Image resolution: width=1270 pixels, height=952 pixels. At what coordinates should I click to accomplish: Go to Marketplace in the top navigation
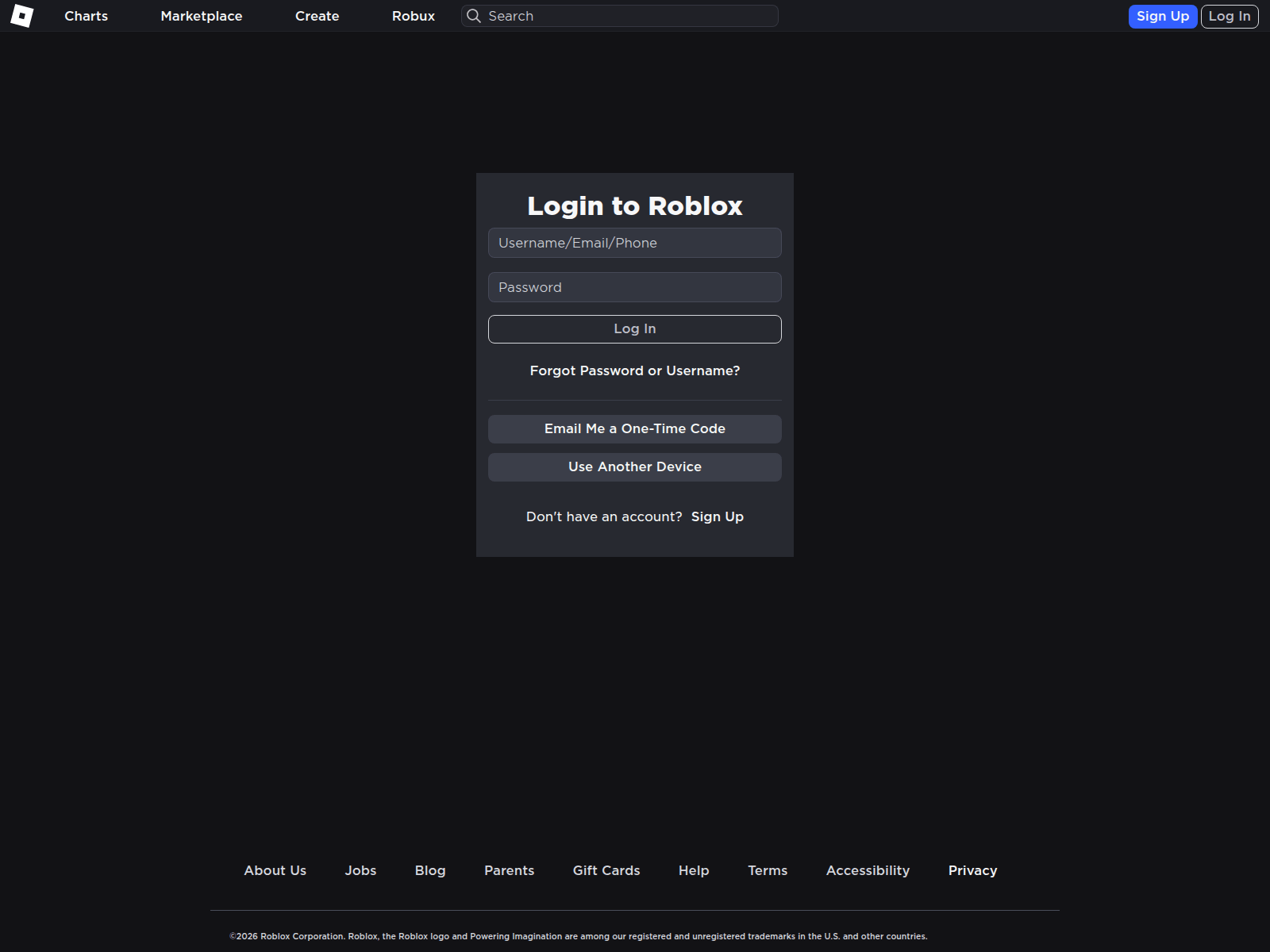(202, 16)
